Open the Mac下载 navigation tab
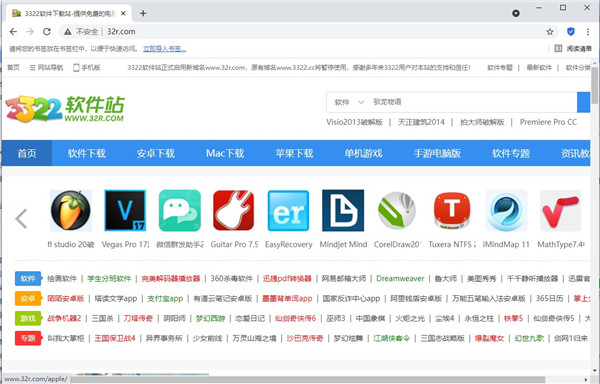Screen dimensions: 600x384 [x=225, y=153]
